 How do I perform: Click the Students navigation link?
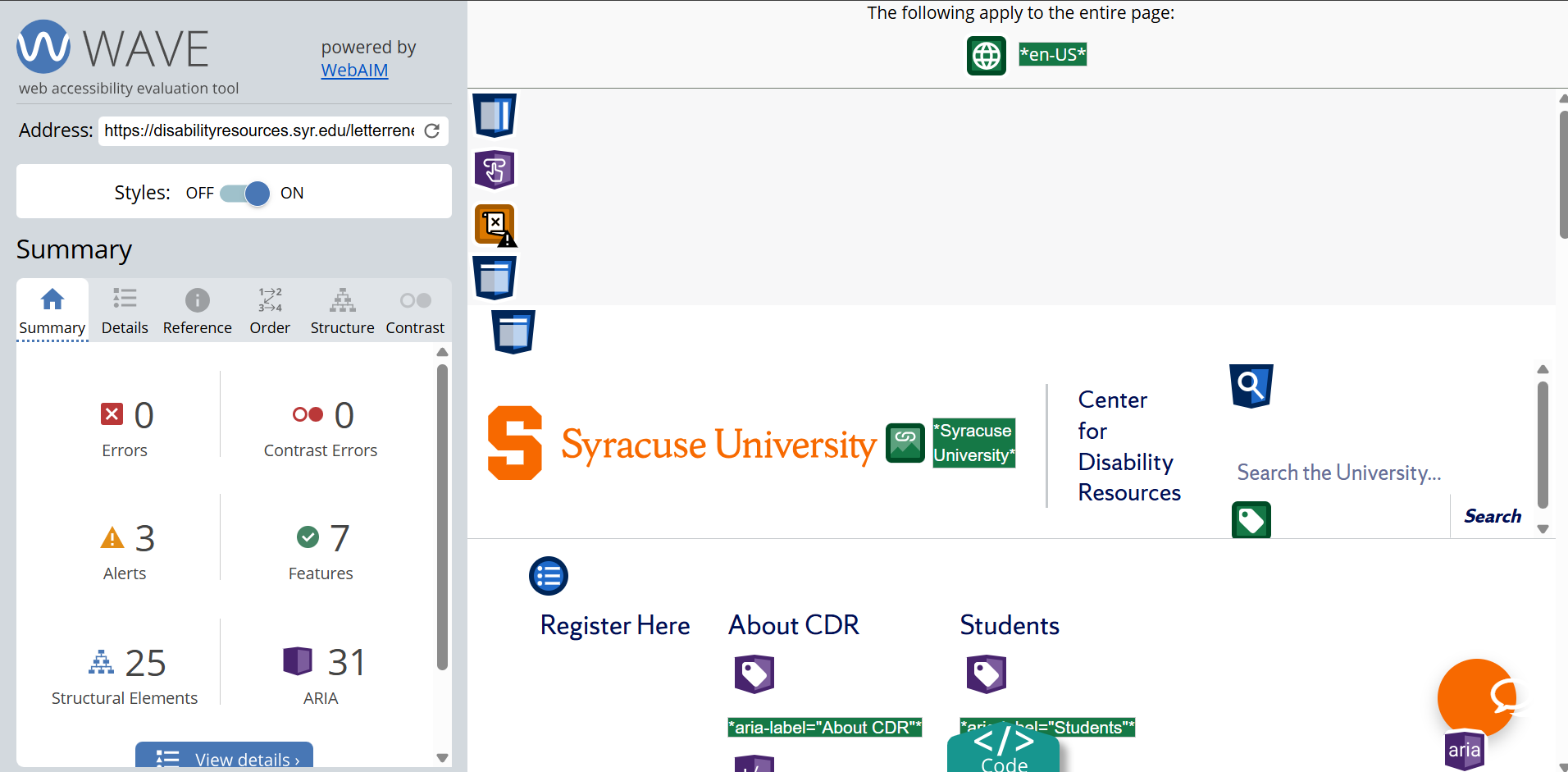[1010, 626]
